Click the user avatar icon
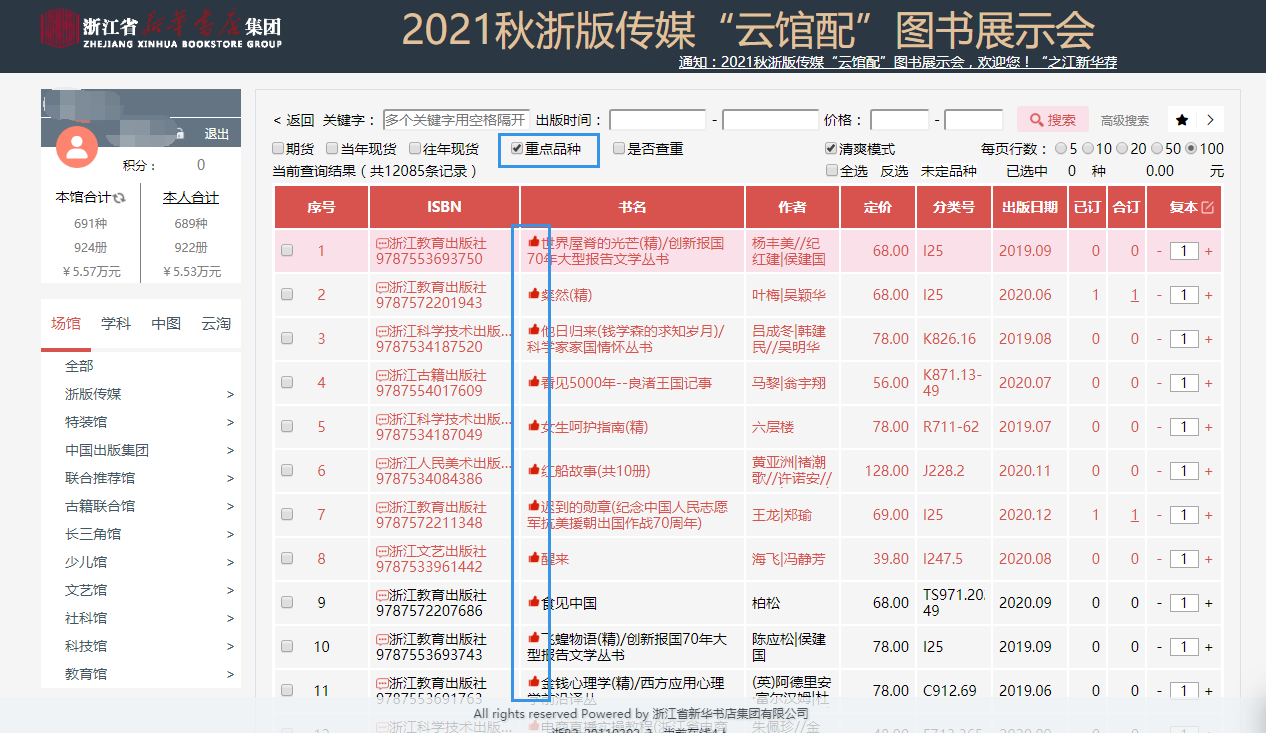Viewport: 1266px width, 733px height. coord(77,147)
